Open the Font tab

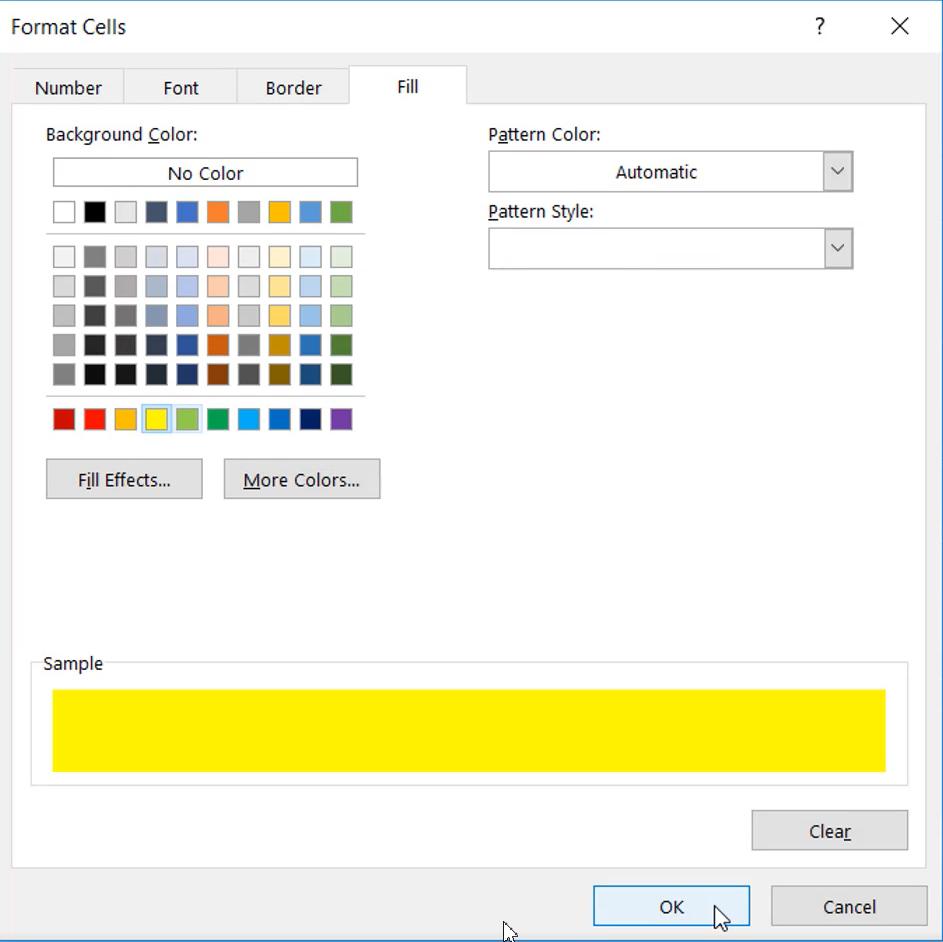tap(181, 88)
